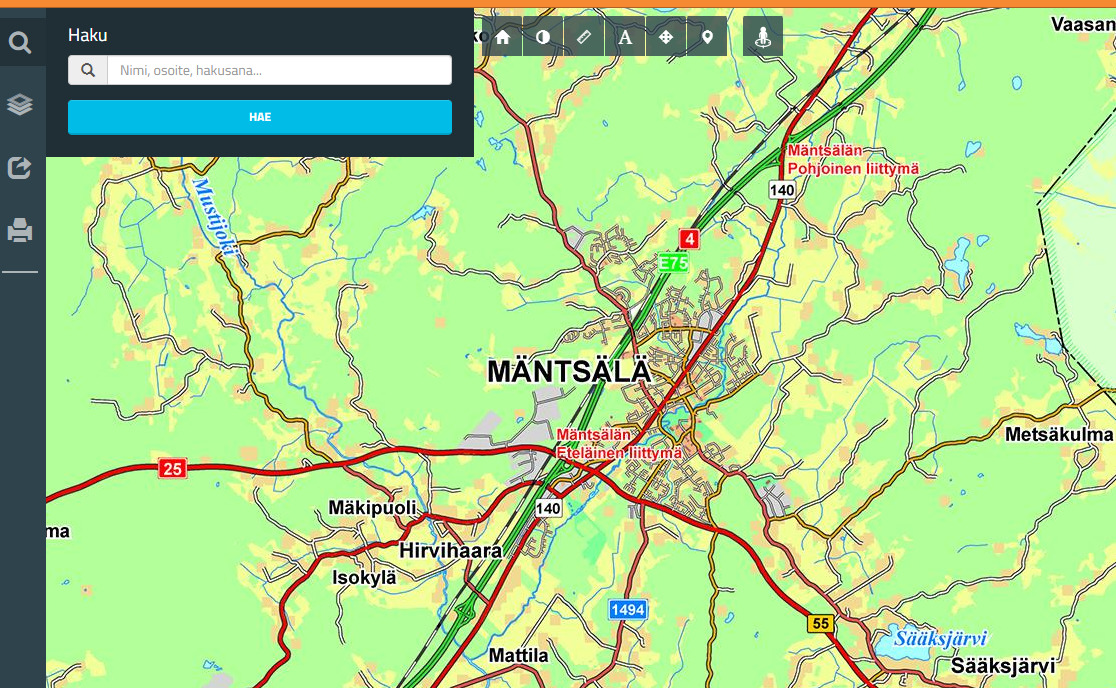Click the red road 25 shield
The width and height of the screenshot is (1116, 688).
[x=172, y=468]
